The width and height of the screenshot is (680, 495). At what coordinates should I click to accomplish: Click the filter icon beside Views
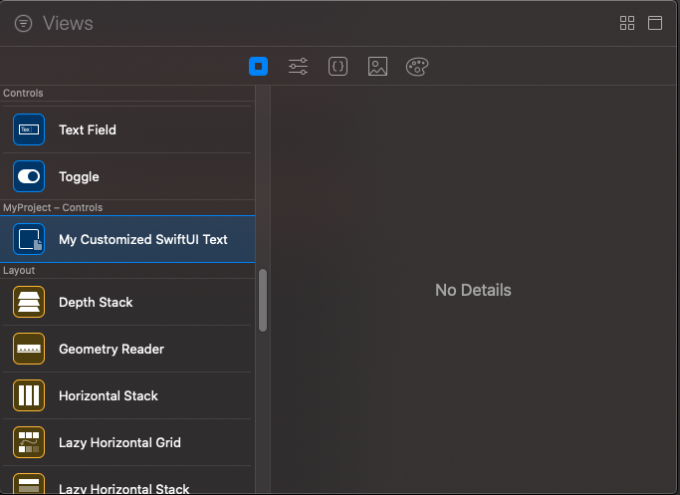click(23, 23)
